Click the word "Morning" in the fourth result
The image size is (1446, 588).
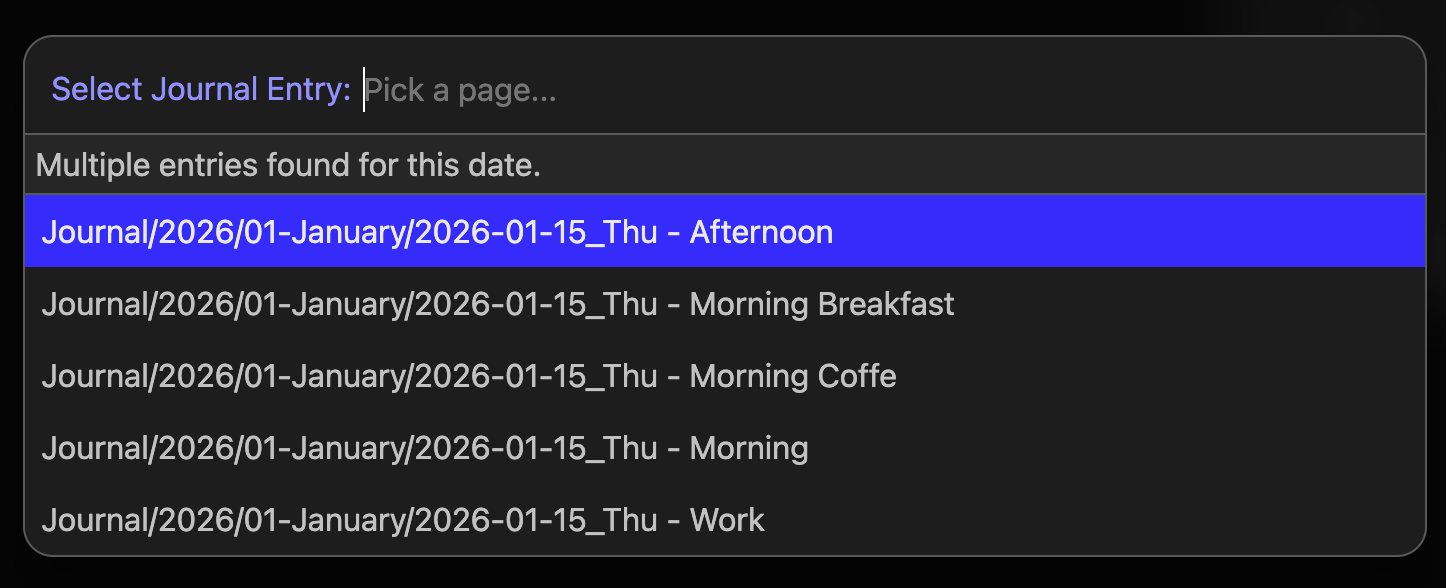(x=749, y=448)
